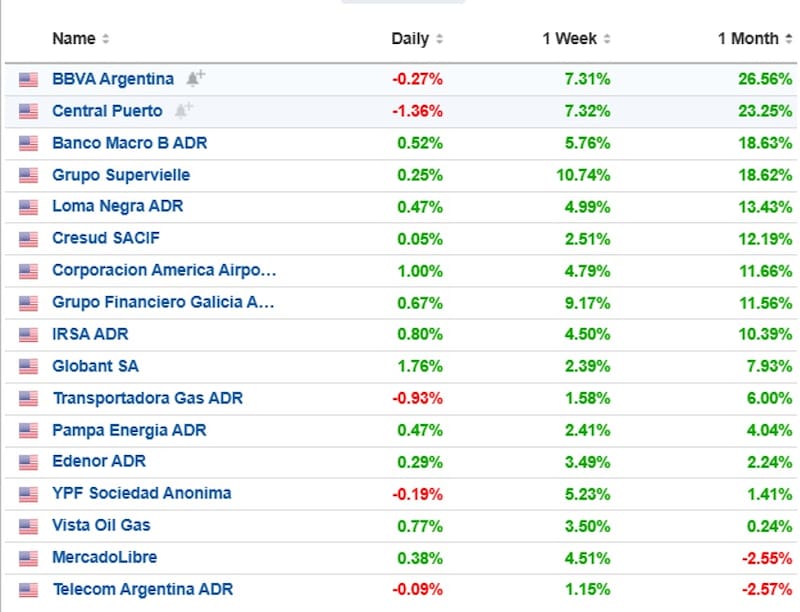Click the flag icon beside MercadoLibre
Screen dimensions: 800x612
point(28,558)
